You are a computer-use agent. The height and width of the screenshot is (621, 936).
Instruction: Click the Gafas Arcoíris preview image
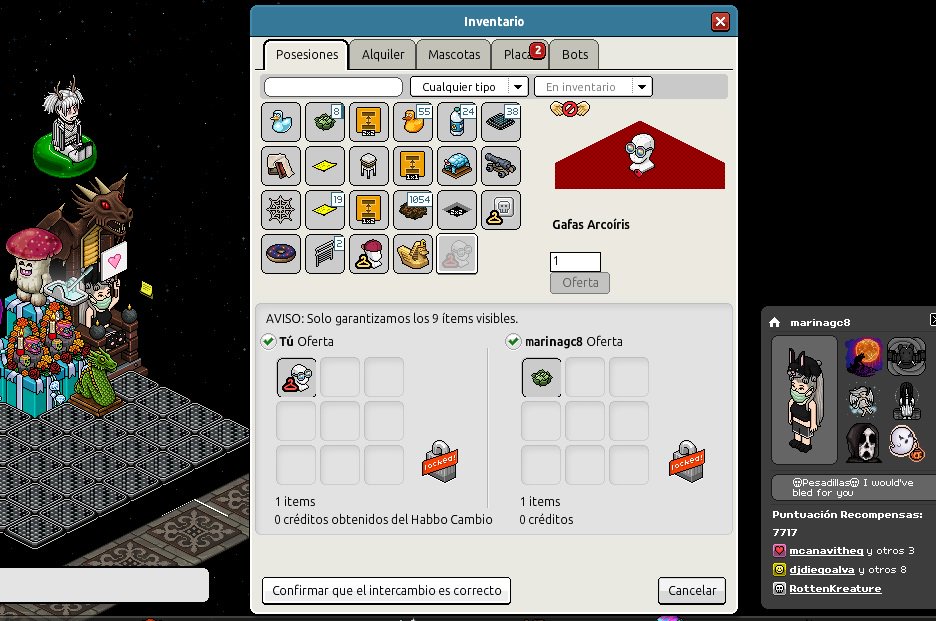pyautogui.click(x=640, y=155)
